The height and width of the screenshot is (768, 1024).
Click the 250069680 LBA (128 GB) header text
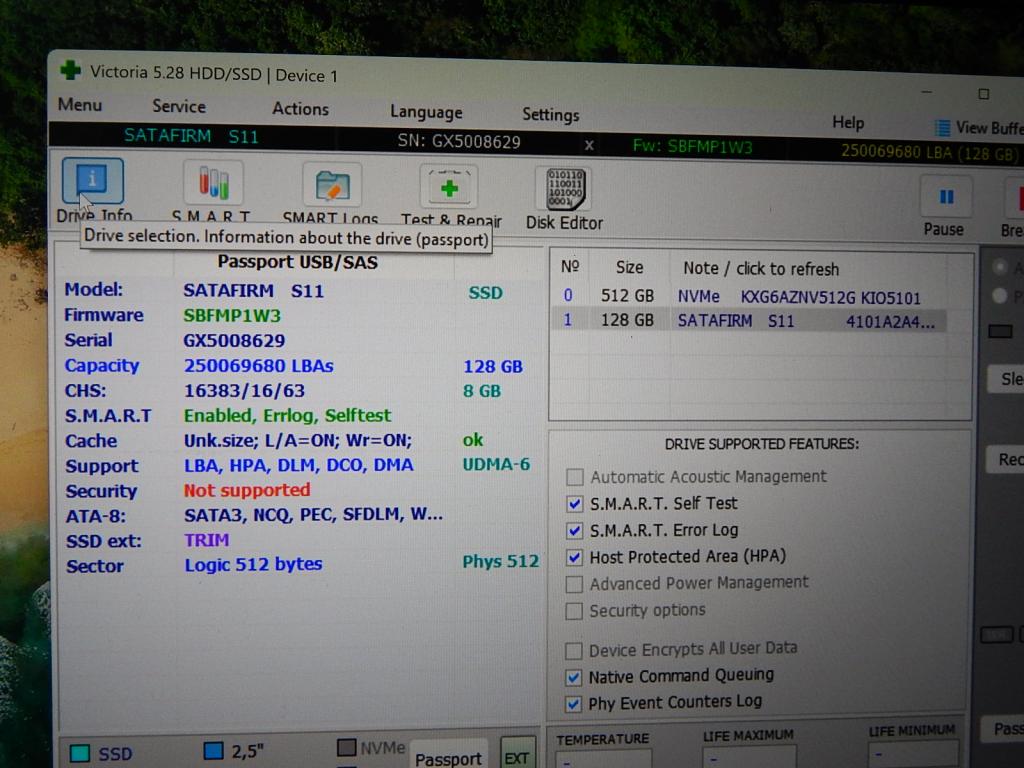(x=929, y=152)
